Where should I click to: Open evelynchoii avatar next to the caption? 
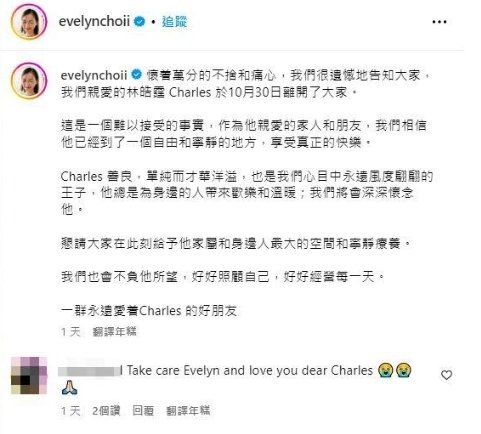coord(29,81)
